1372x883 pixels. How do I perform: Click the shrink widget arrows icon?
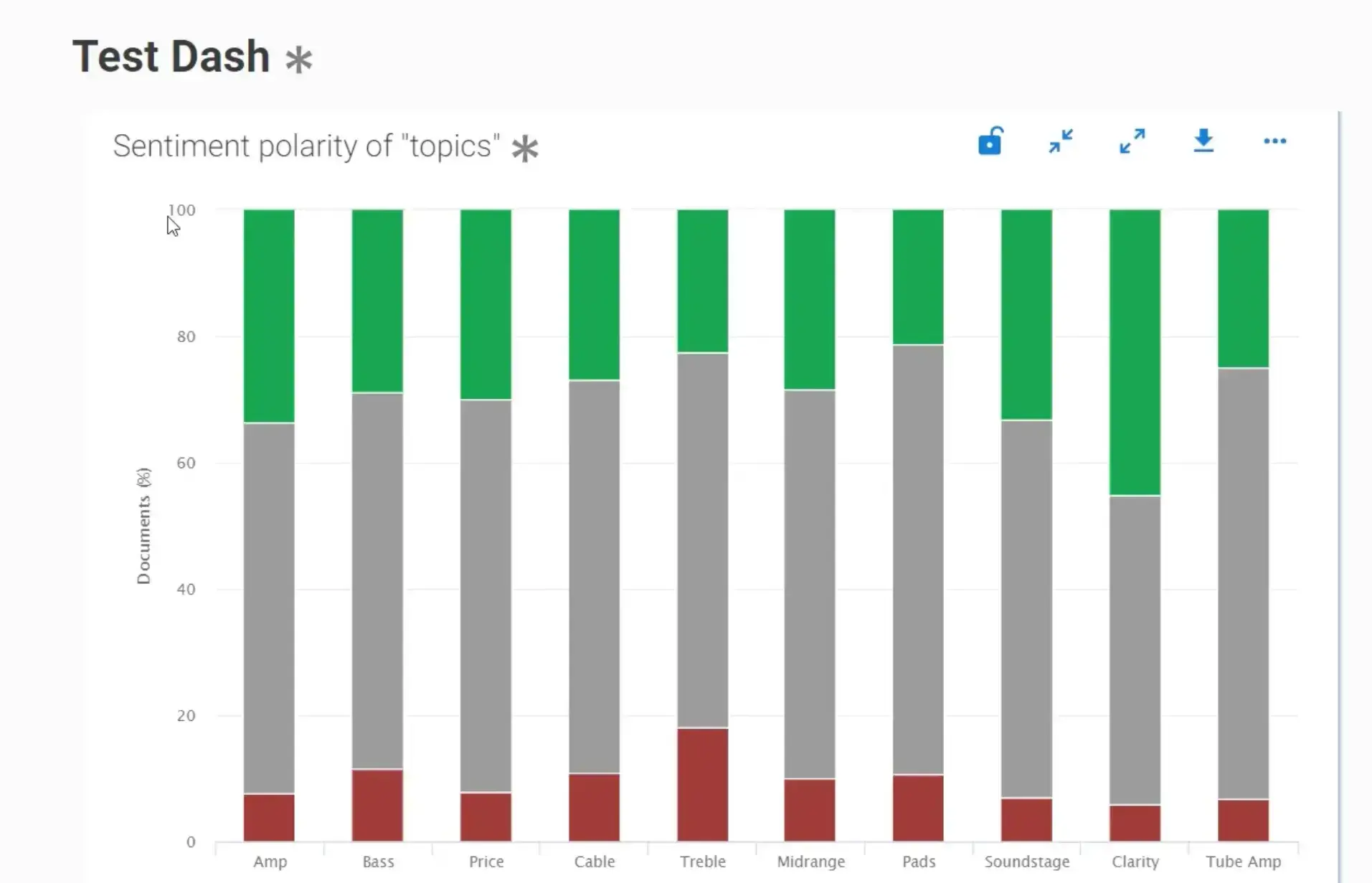pyautogui.click(x=1061, y=141)
